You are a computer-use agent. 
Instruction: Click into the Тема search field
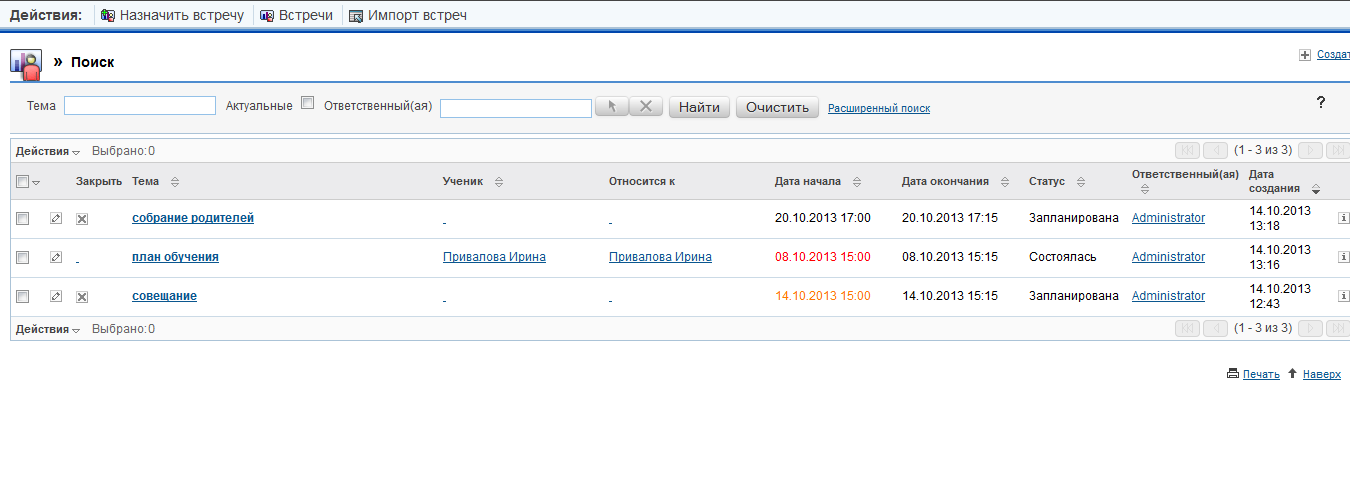tap(140, 106)
